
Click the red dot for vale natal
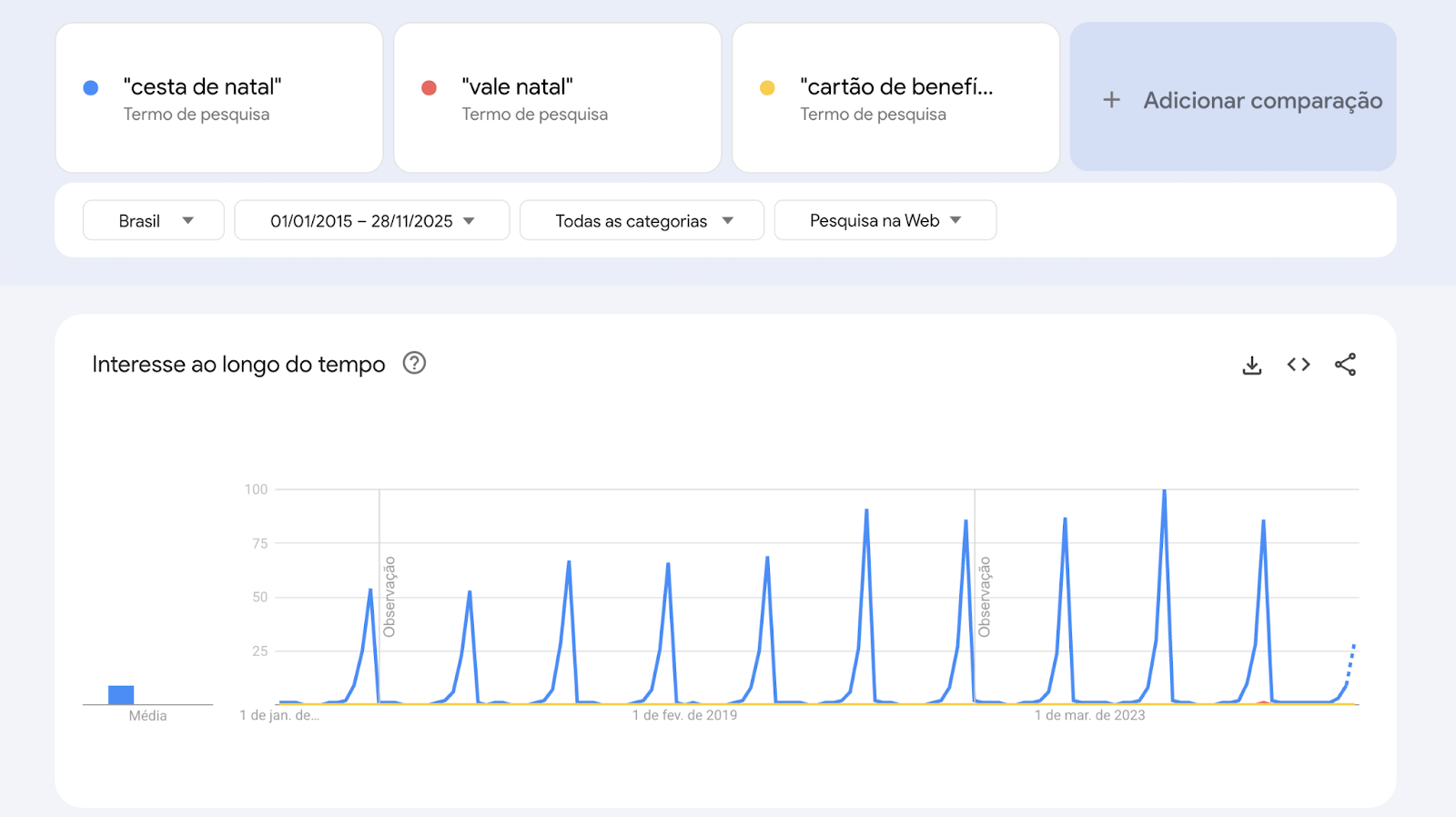[x=429, y=88]
